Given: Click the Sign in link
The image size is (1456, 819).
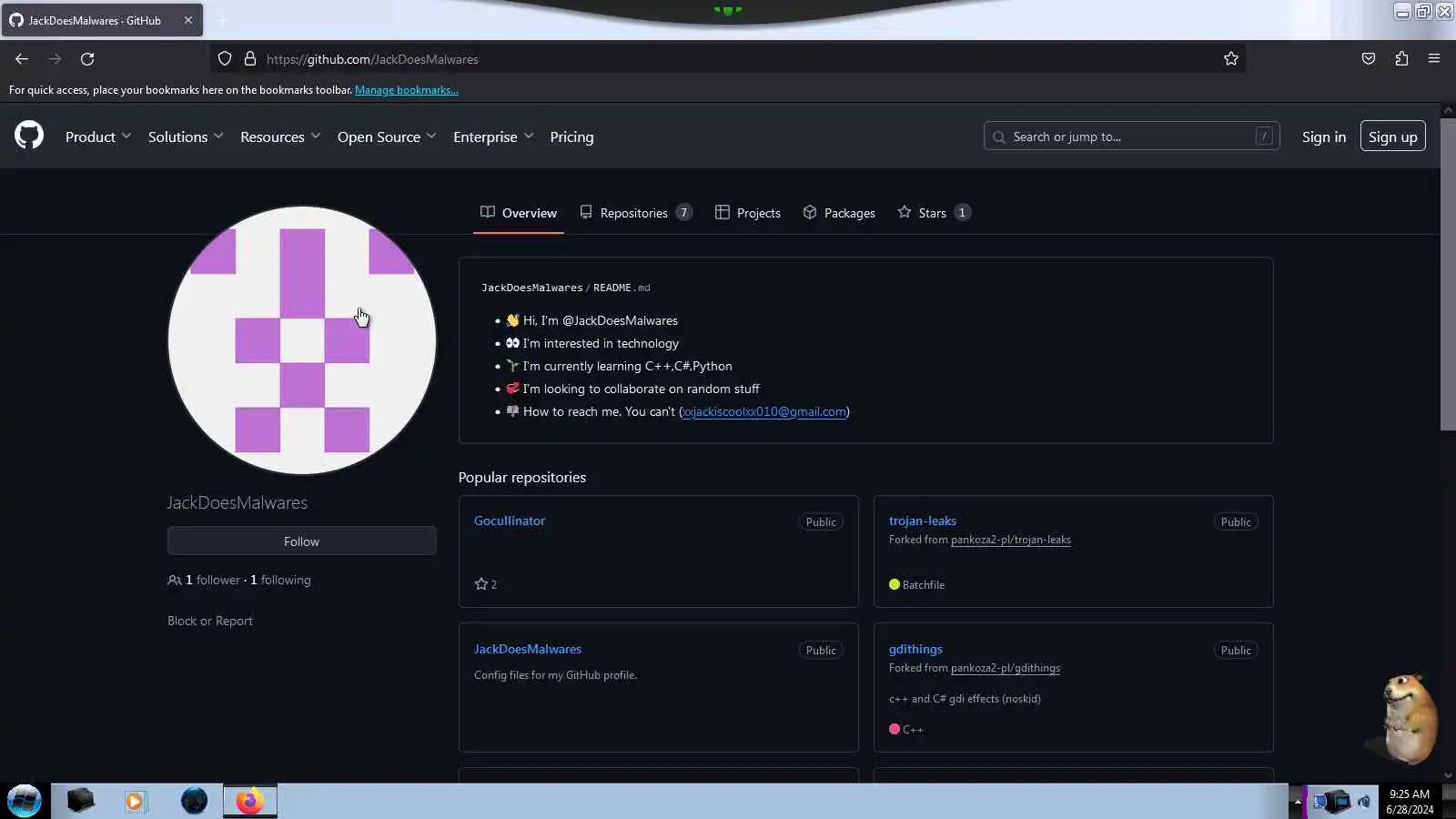Looking at the screenshot, I should coord(1323,136).
